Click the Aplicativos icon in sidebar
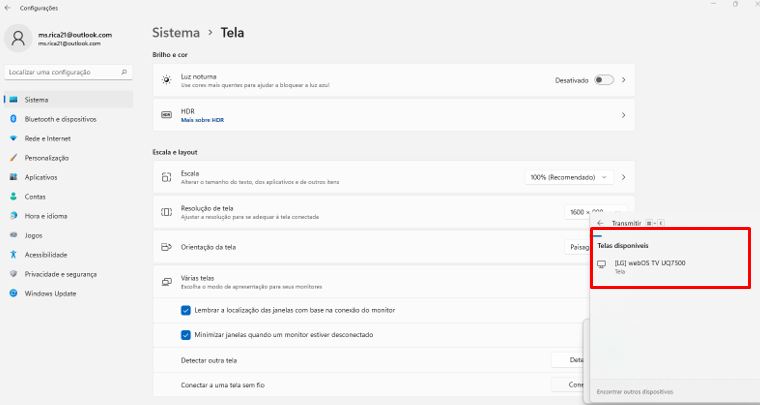 pos(14,177)
